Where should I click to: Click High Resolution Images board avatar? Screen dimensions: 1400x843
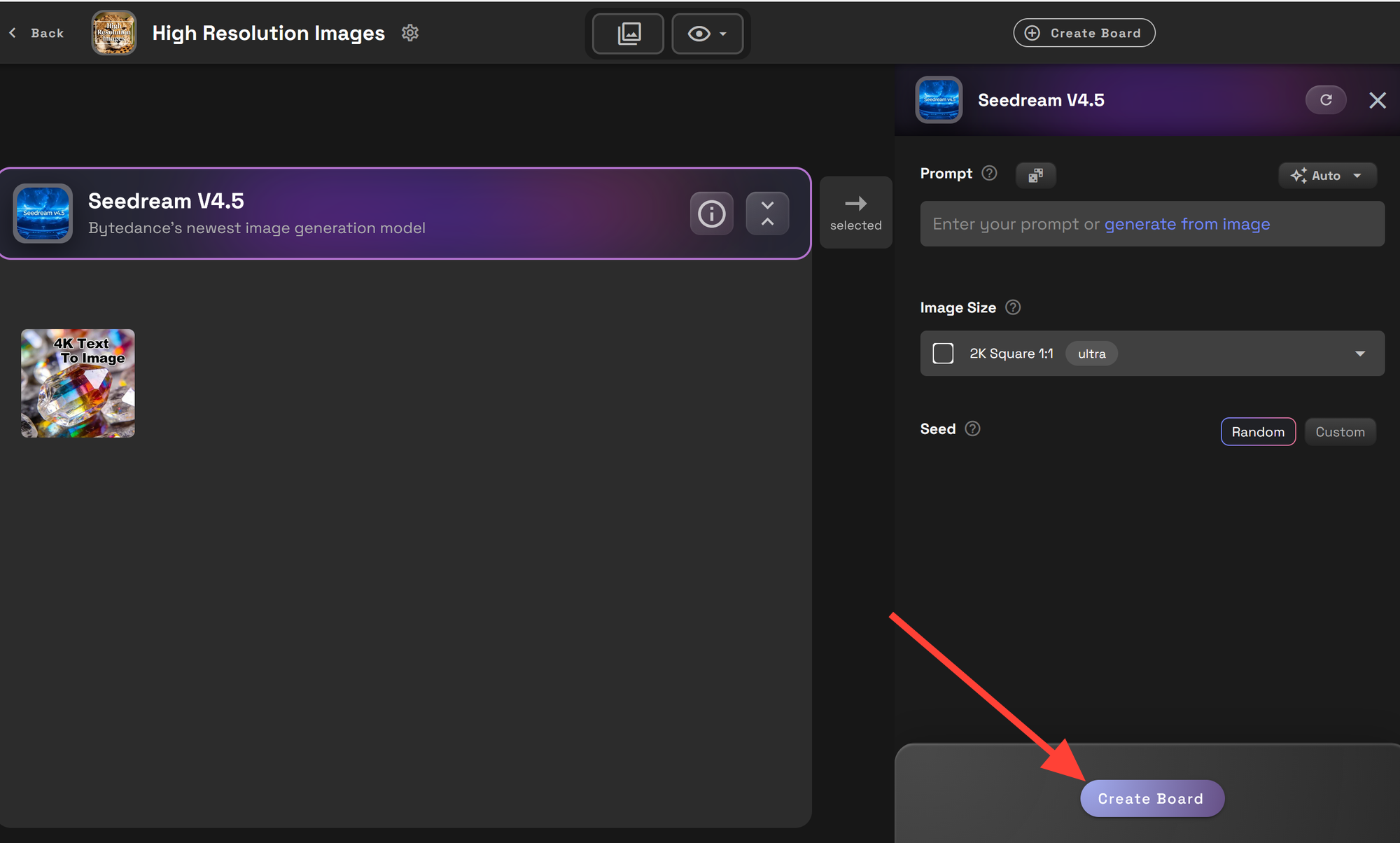tap(114, 33)
